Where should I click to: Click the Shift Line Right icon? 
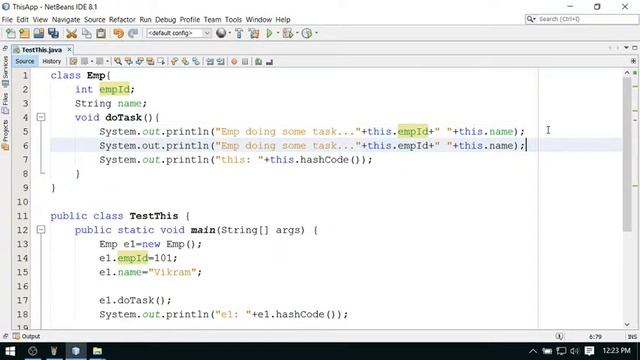click(x=220, y=62)
